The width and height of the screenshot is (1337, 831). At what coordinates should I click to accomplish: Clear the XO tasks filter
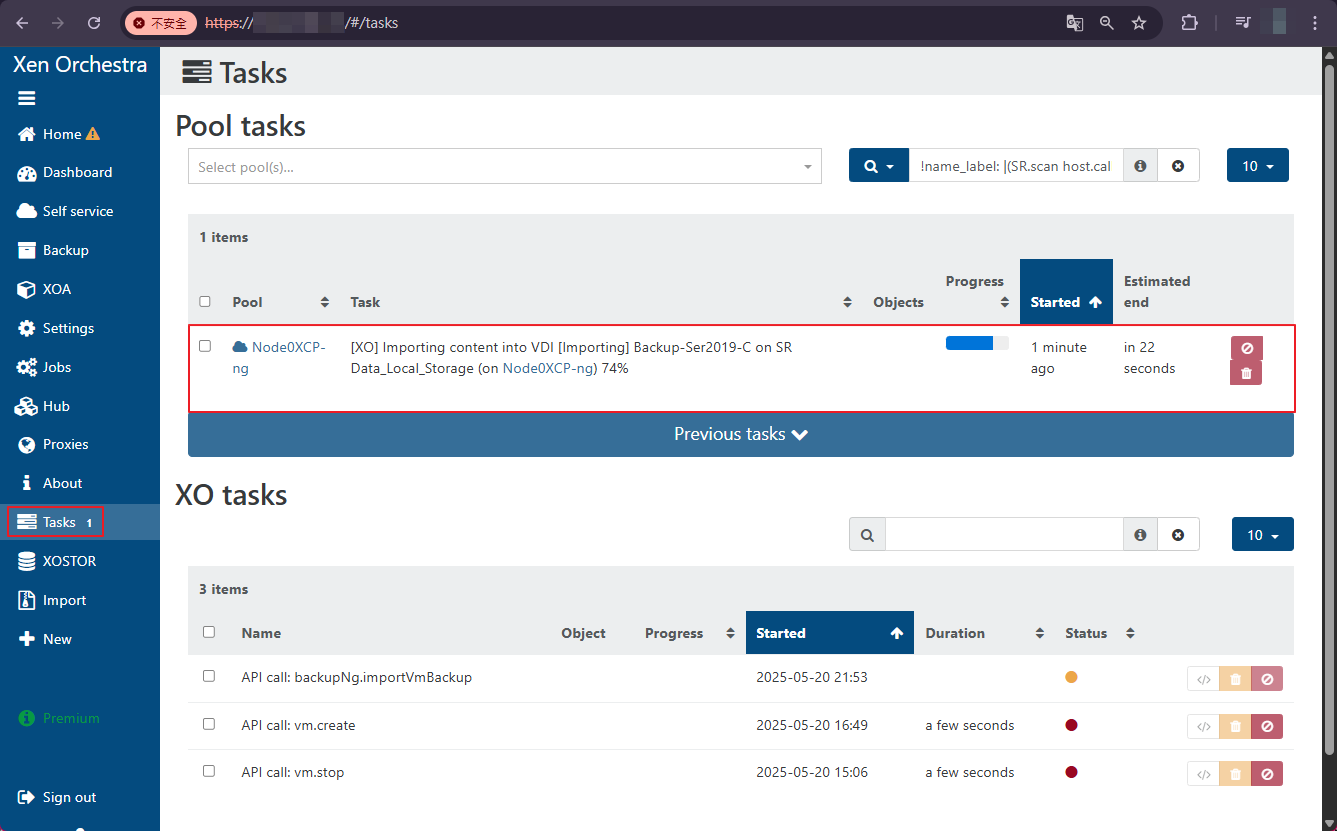point(1178,535)
